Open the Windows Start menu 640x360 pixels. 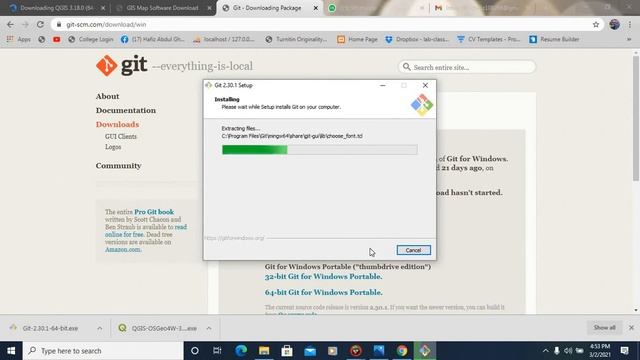[11, 351]
